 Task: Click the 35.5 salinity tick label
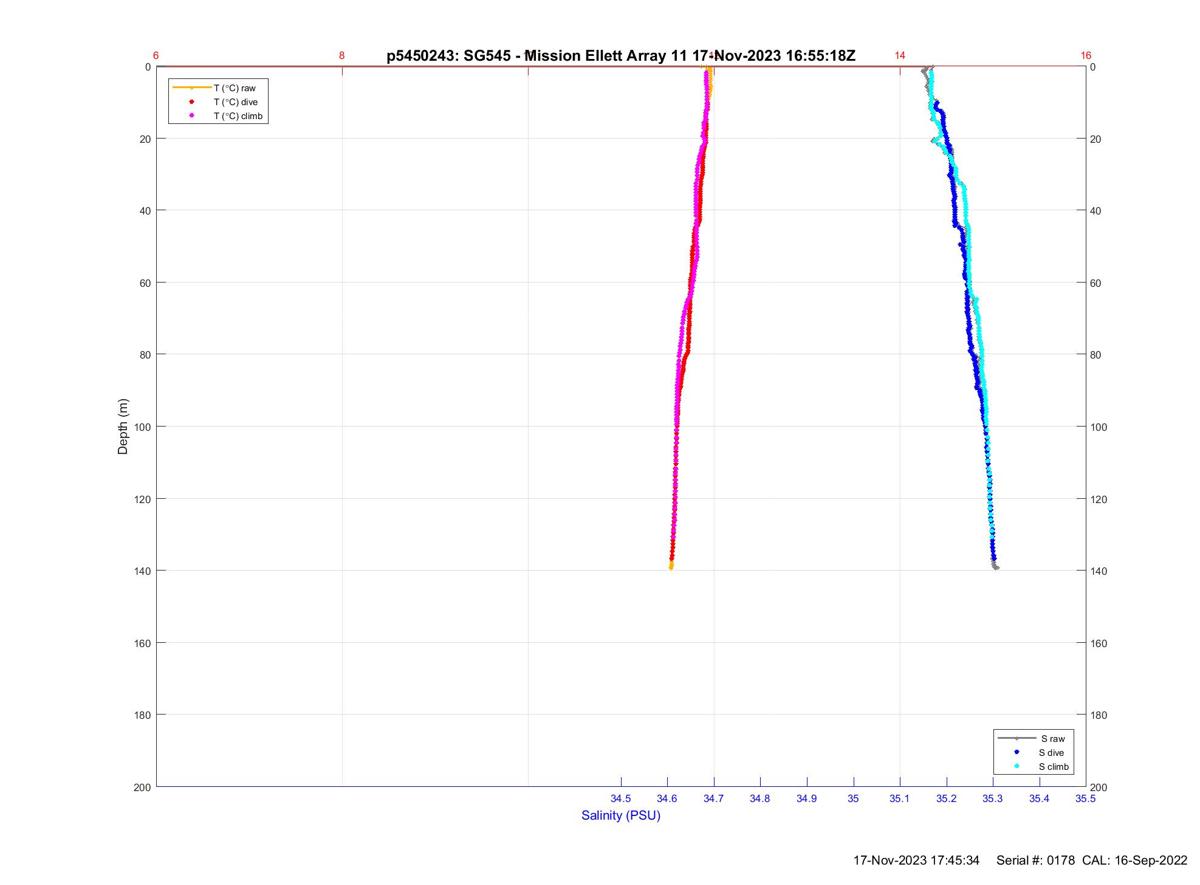tap(1085, 798)
